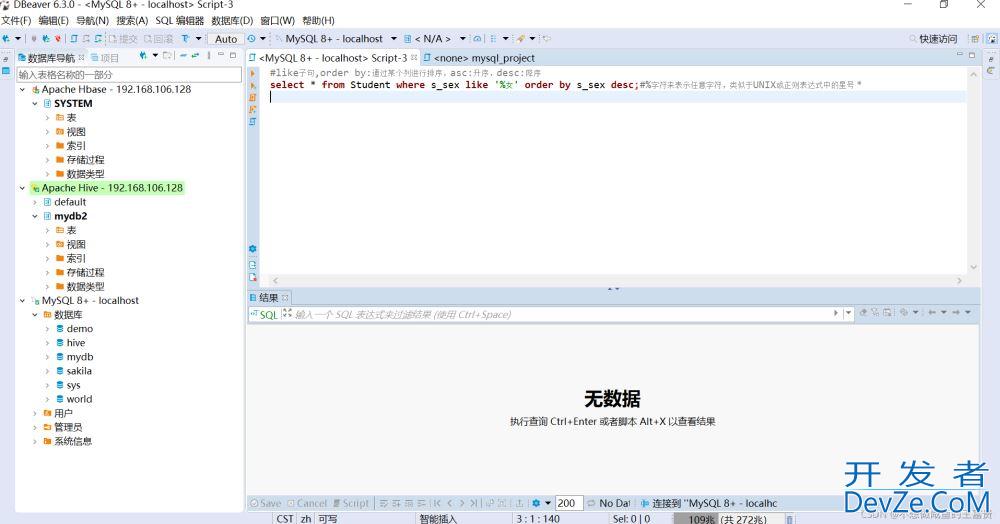Click the export results icon
This screenshot has height=524, width=1000.
[520, 503]
